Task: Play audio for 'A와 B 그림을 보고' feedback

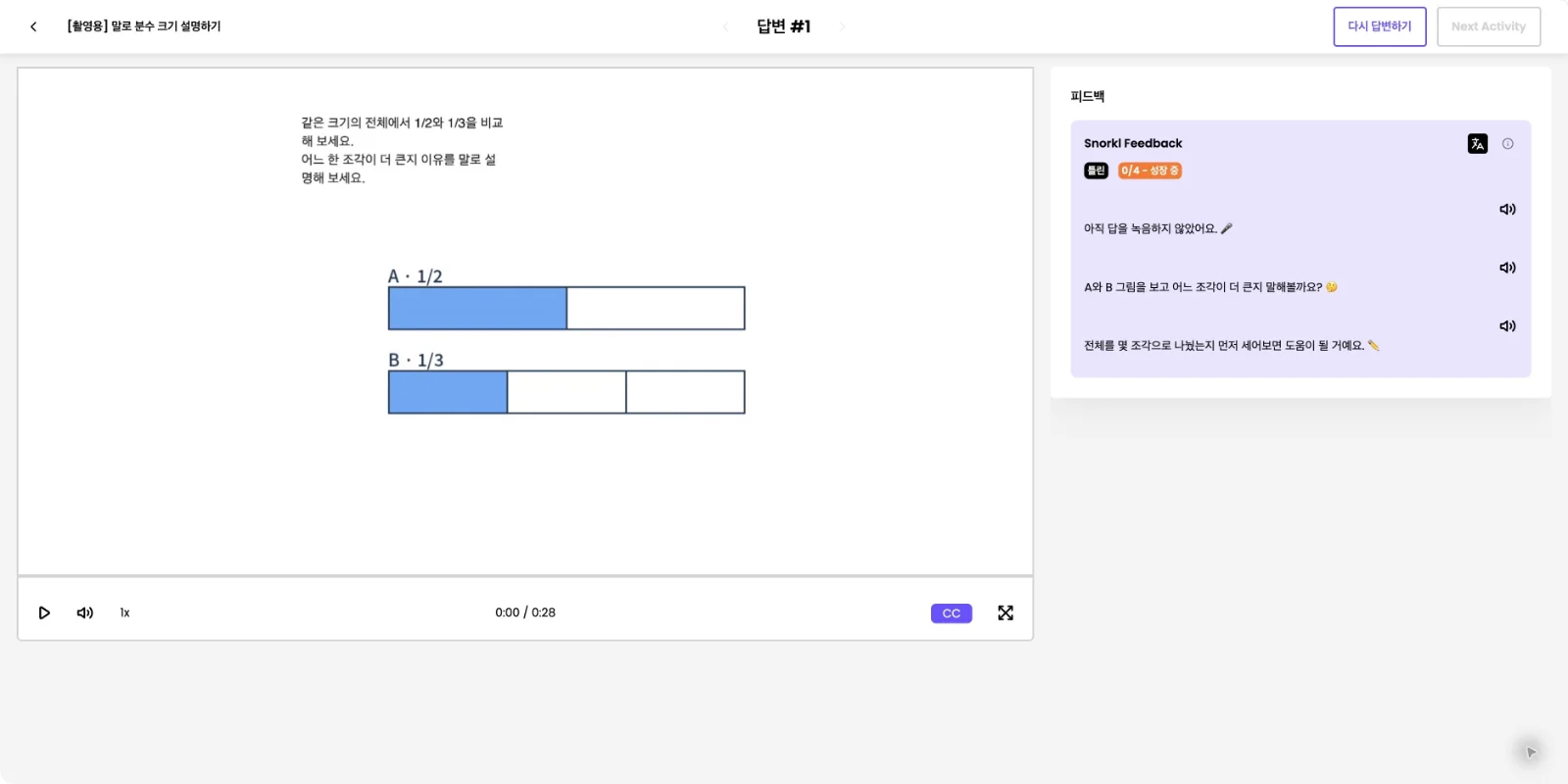Action: [1507, 268]
